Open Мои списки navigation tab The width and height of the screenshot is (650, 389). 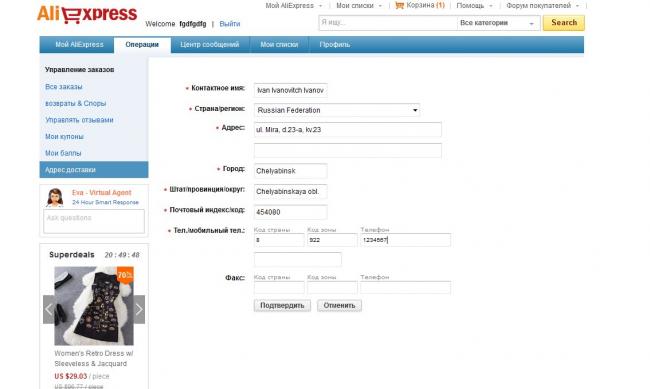pyautogui.click(x=279, y=45)
